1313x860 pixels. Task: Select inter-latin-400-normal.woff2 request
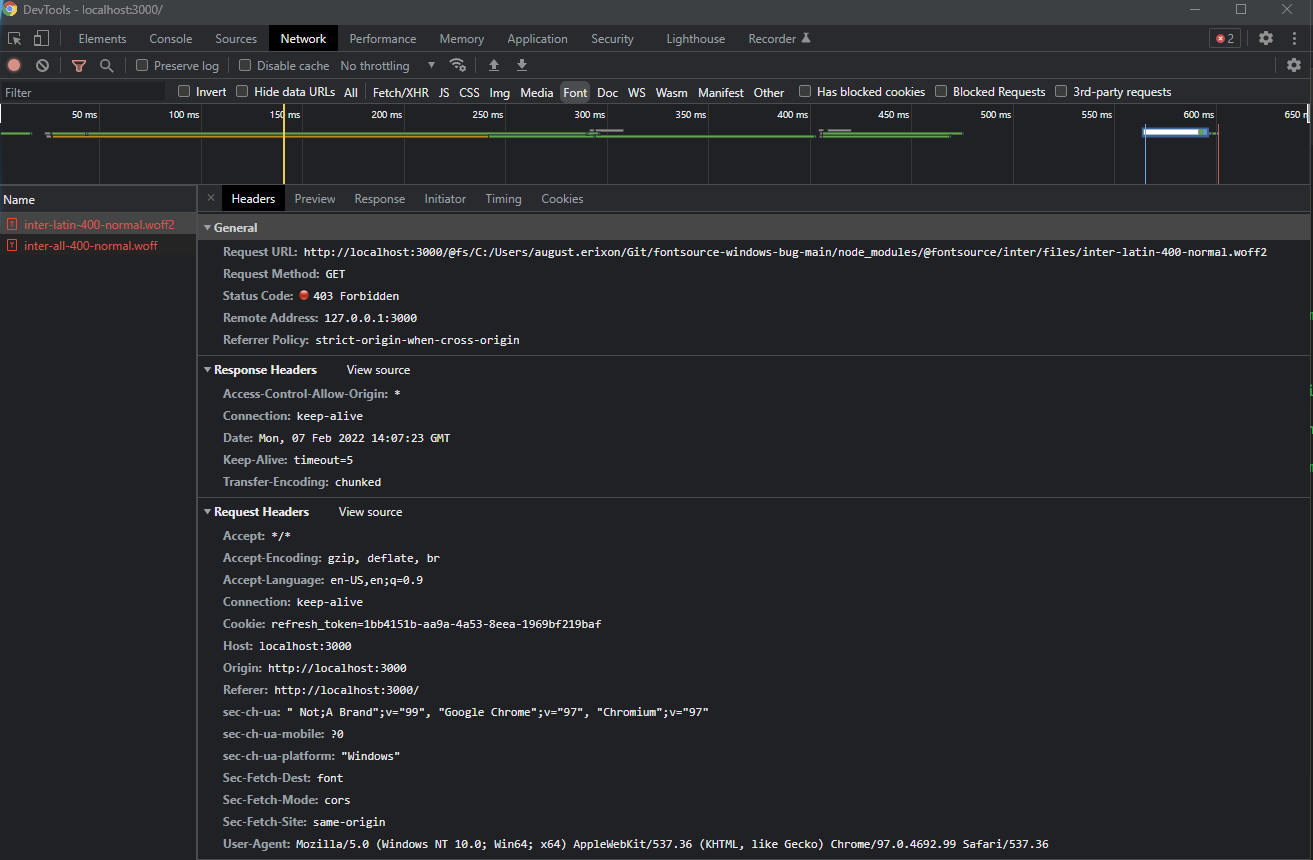98,224
